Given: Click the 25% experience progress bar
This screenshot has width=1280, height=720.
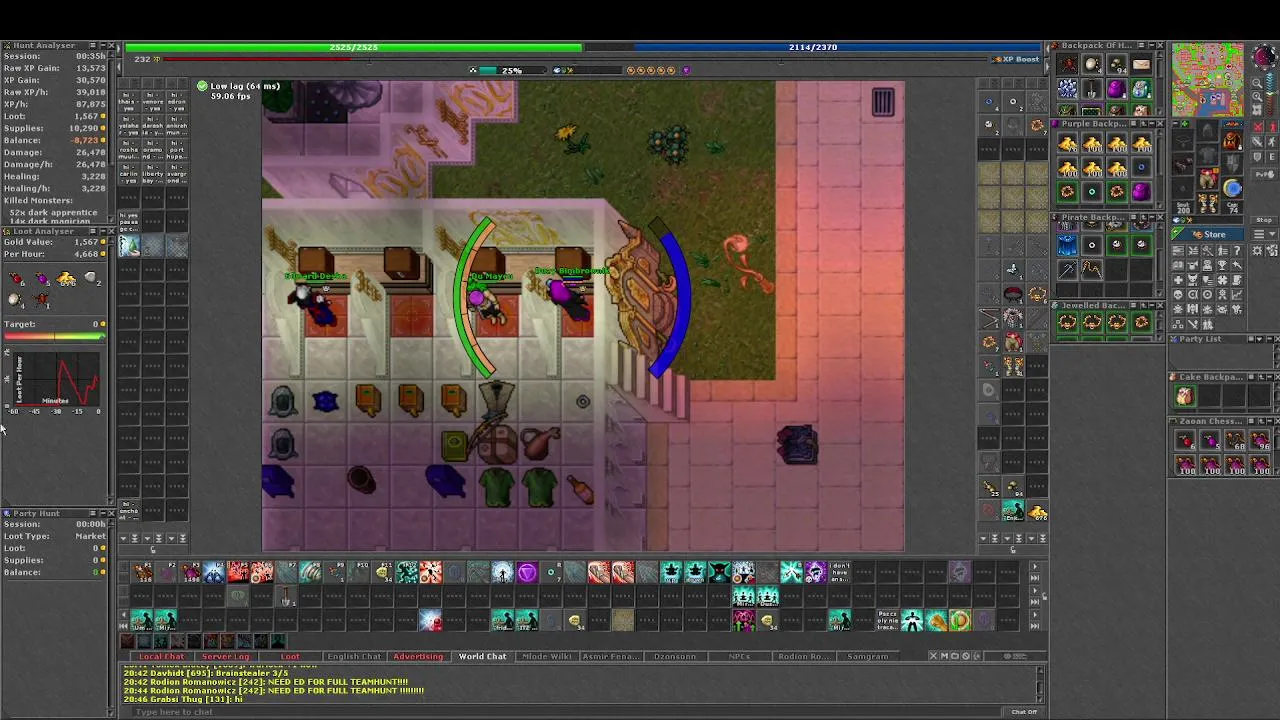Looking at the screenshot, I should (x=511, y=70).
